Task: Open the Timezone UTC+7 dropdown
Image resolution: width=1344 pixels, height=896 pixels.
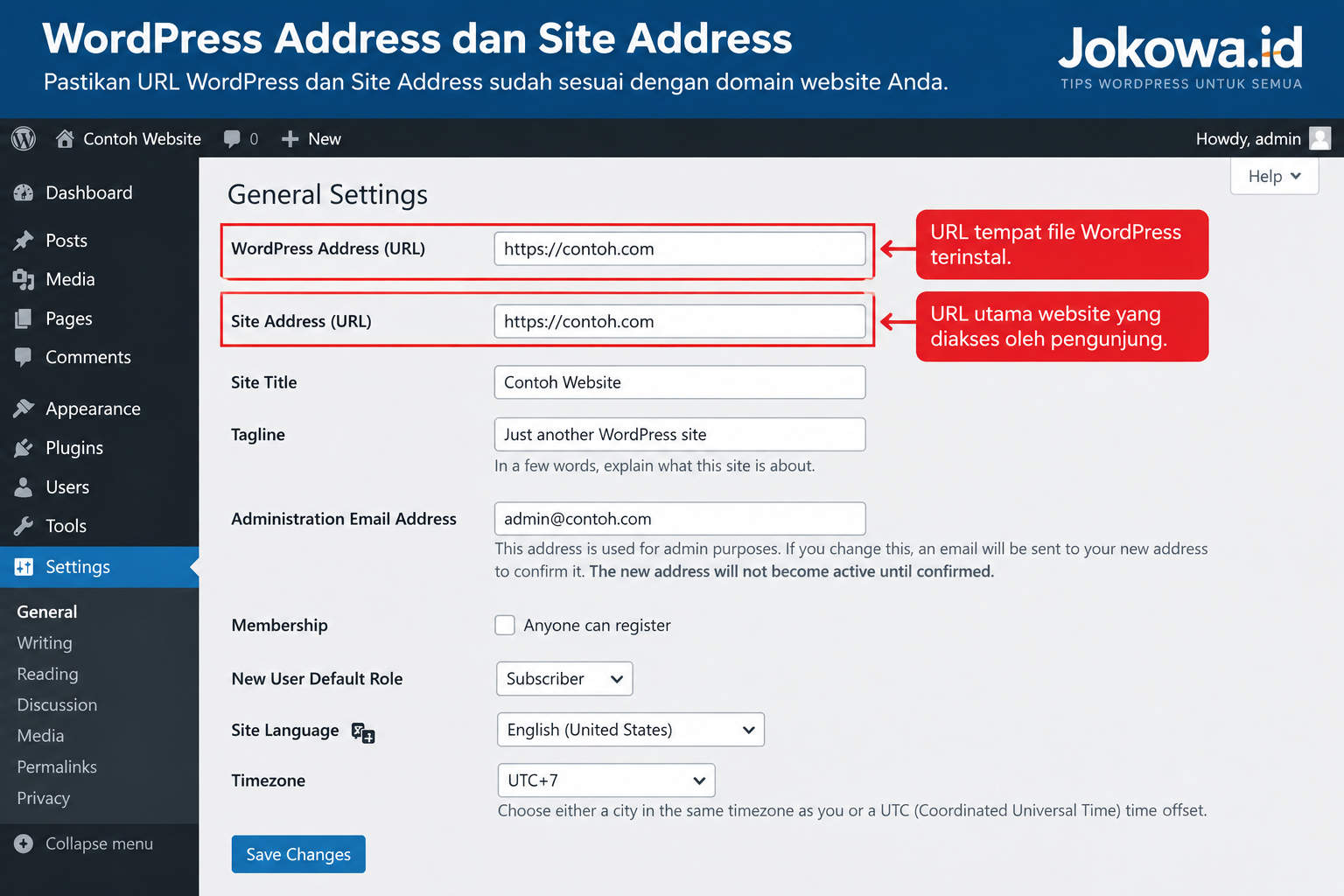Action: (606, 780)
